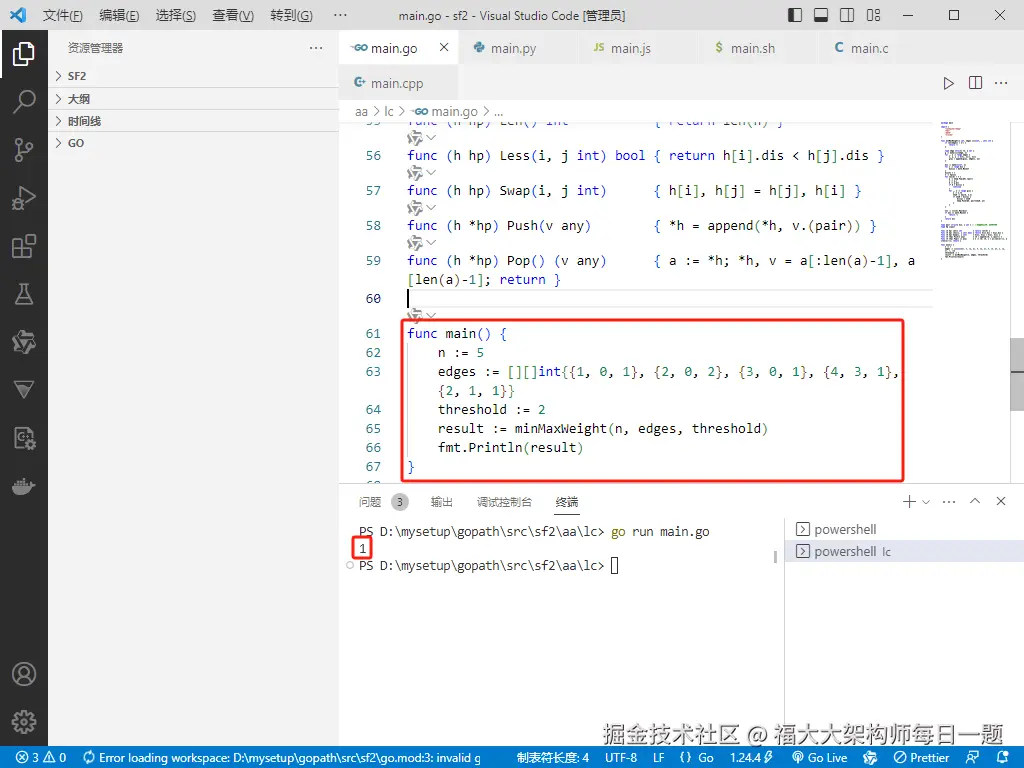Start Go Live server
Viewport: 1024px width, 768px height.
[820, 758]
